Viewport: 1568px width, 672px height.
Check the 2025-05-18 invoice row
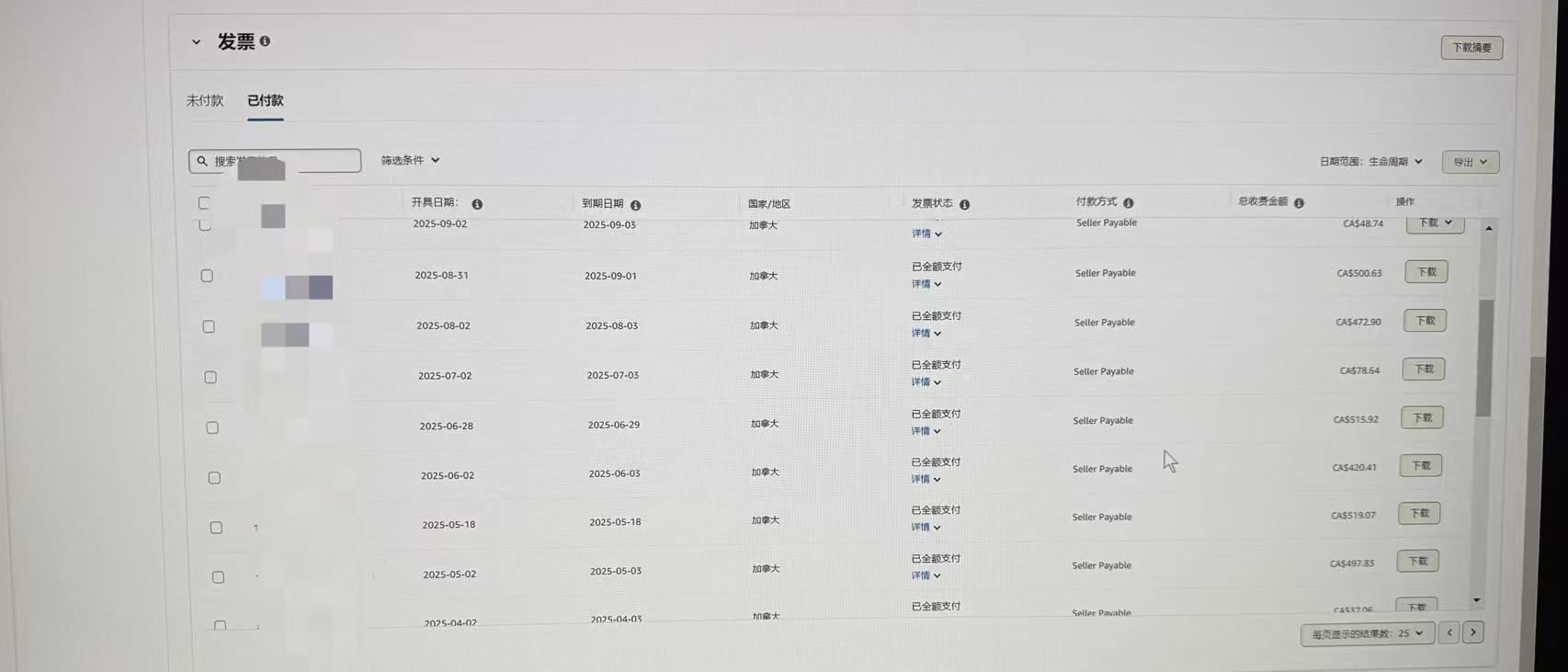(x=216, y=528)
